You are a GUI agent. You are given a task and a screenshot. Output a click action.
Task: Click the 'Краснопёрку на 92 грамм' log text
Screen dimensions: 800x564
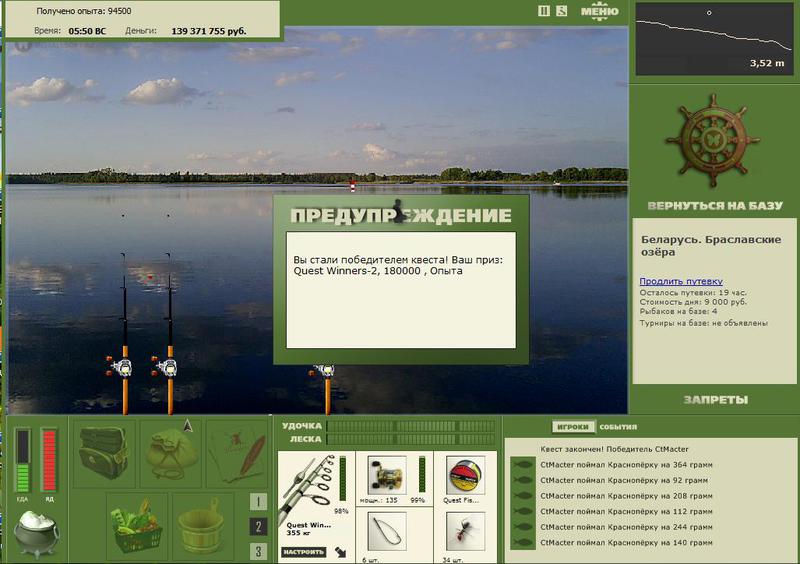pyautogui.click(x=658, y=480)
